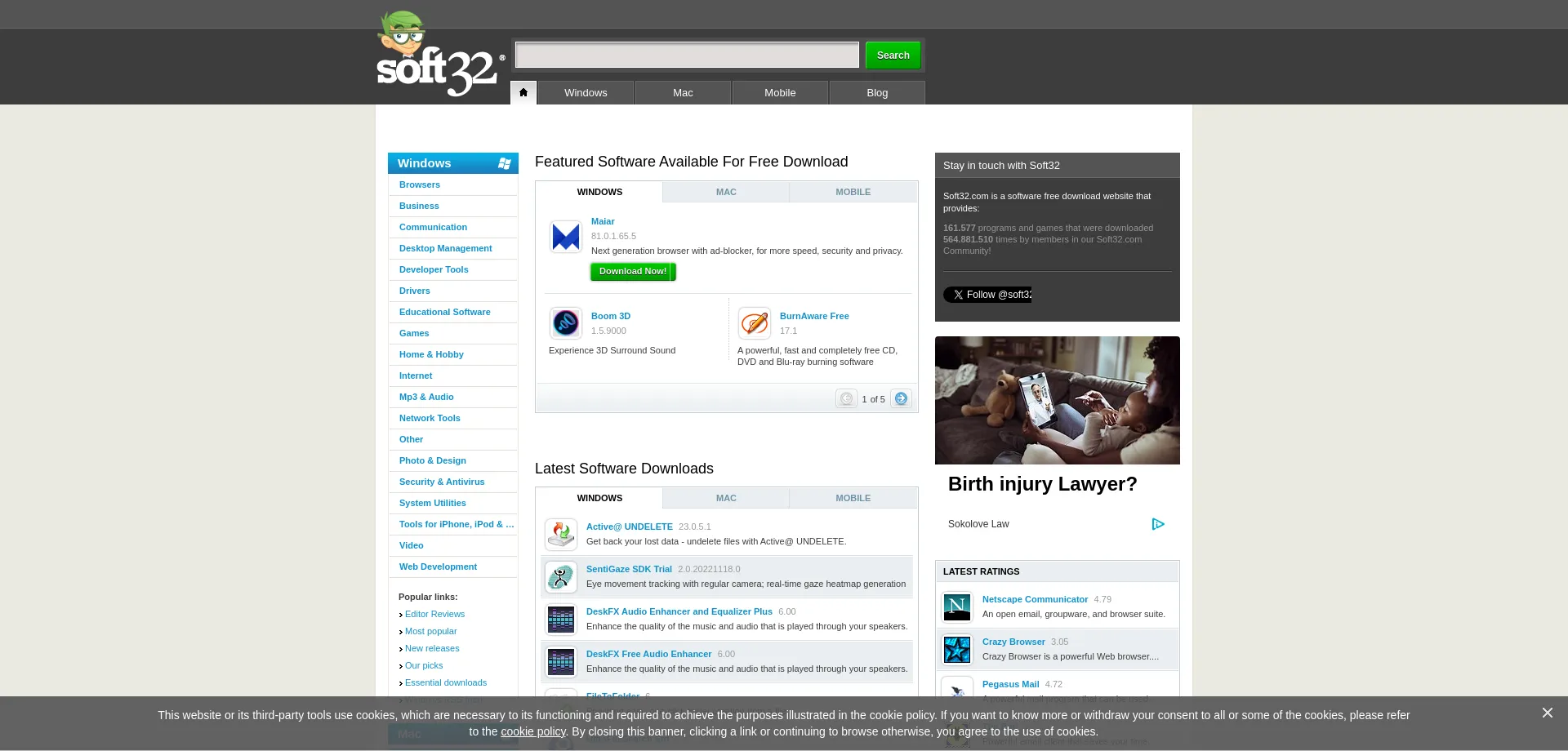
Task: Go to previous featured software page
Action: click(846, 398)
